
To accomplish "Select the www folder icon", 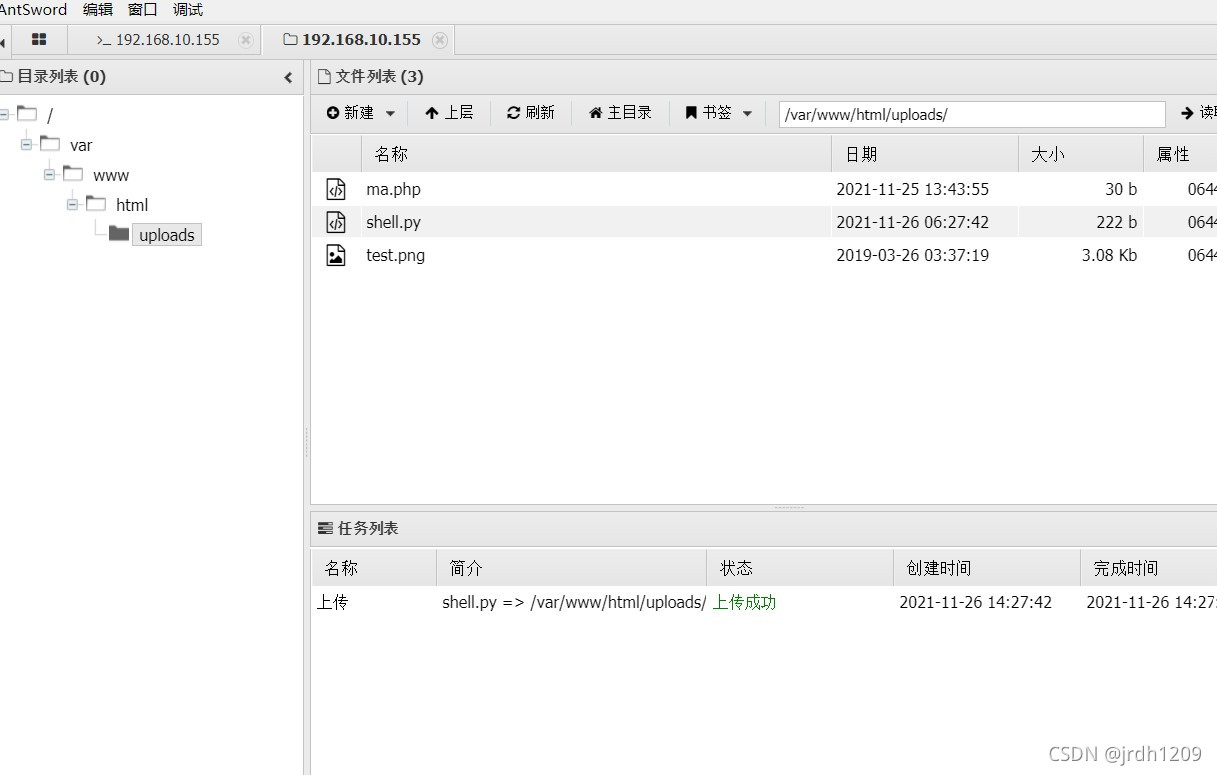I will point(73,174).
